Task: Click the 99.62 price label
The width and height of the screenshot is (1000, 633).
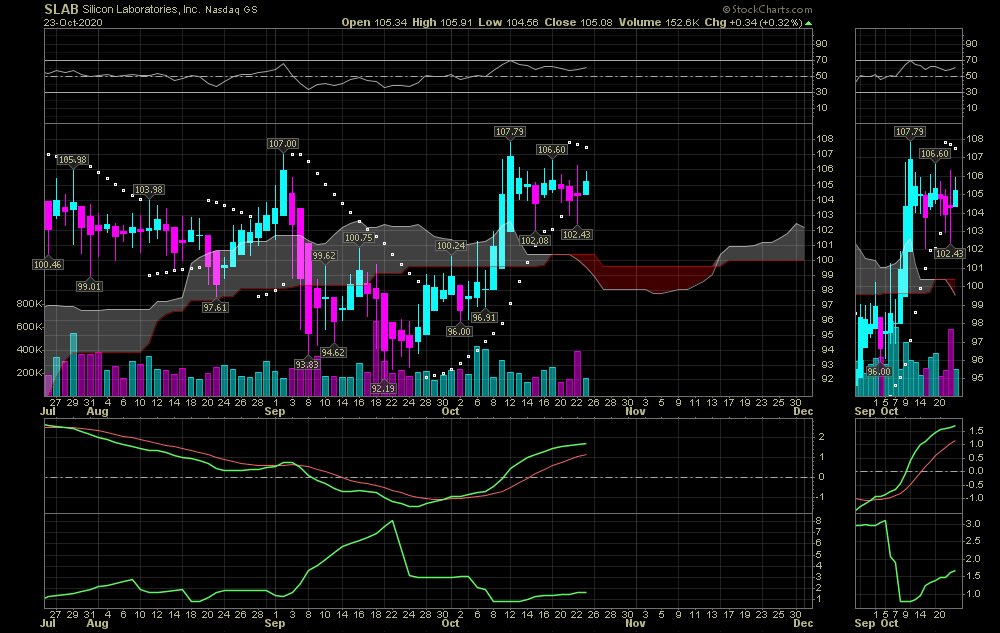Action: tap(324, 255)
